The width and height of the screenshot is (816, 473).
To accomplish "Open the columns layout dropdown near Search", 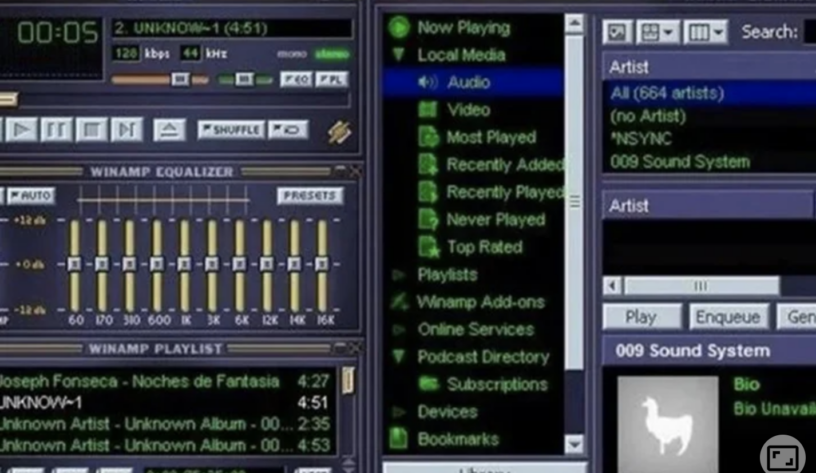I will pyautogui.click(x=707, y=32).
